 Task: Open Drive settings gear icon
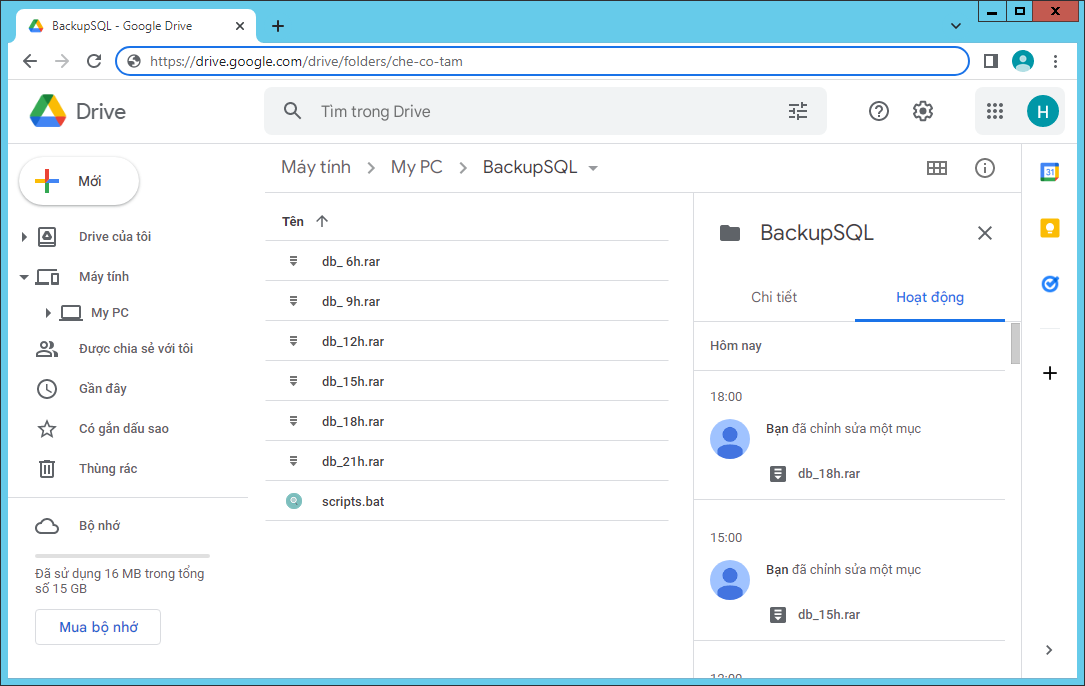click(922, 111)
